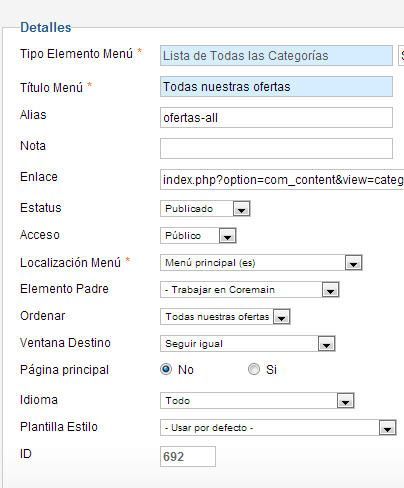Select the Si radio for Página principal

coord(254,369)
